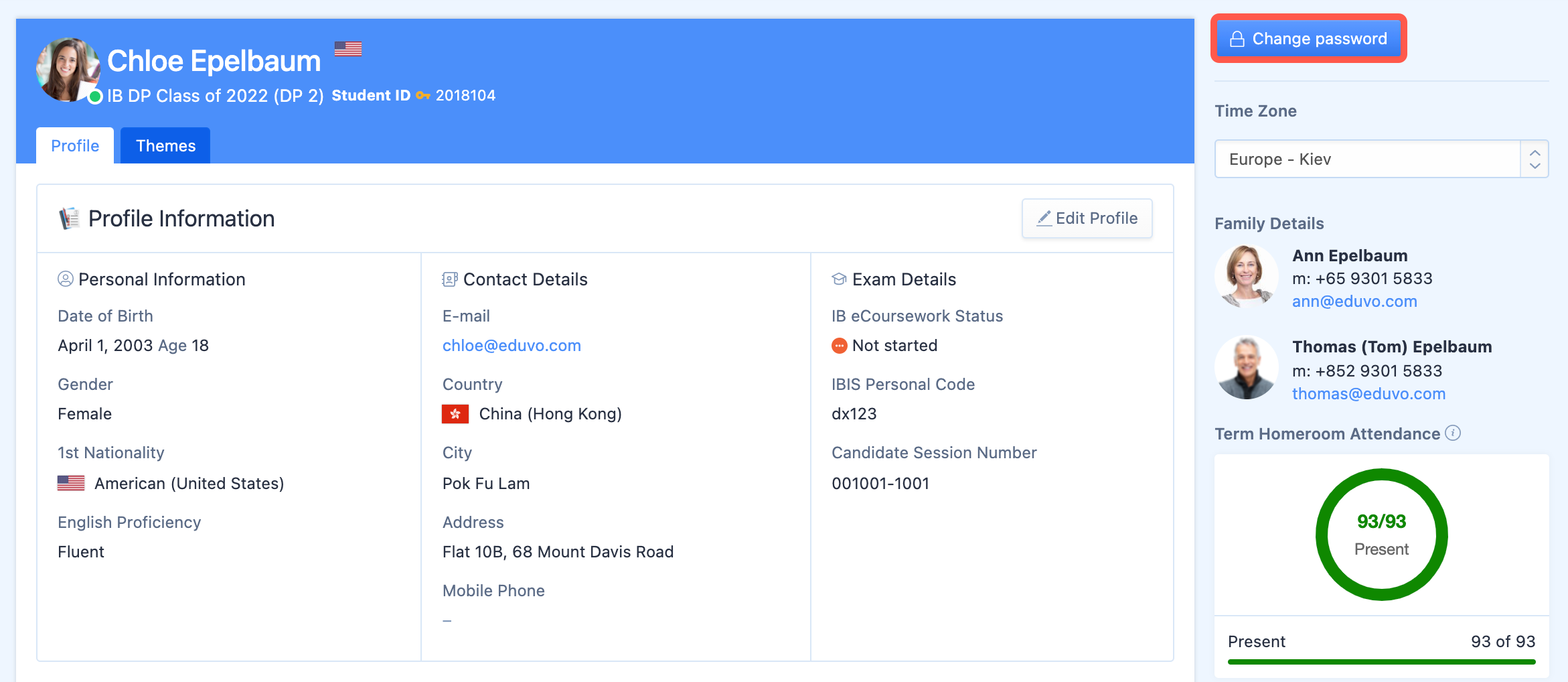Click the orange Not started status icon
This screenshot has width=1568, height=682.
[839, 346]
